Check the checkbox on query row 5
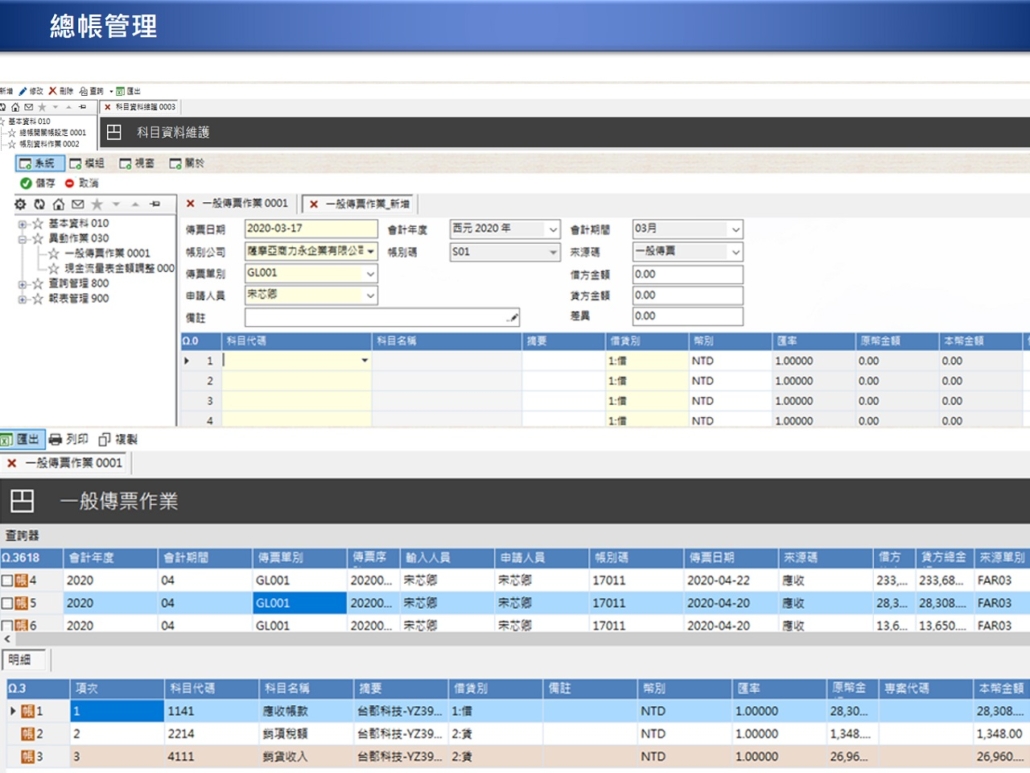This screenshot has height=773, width=1030. point(7,603)
